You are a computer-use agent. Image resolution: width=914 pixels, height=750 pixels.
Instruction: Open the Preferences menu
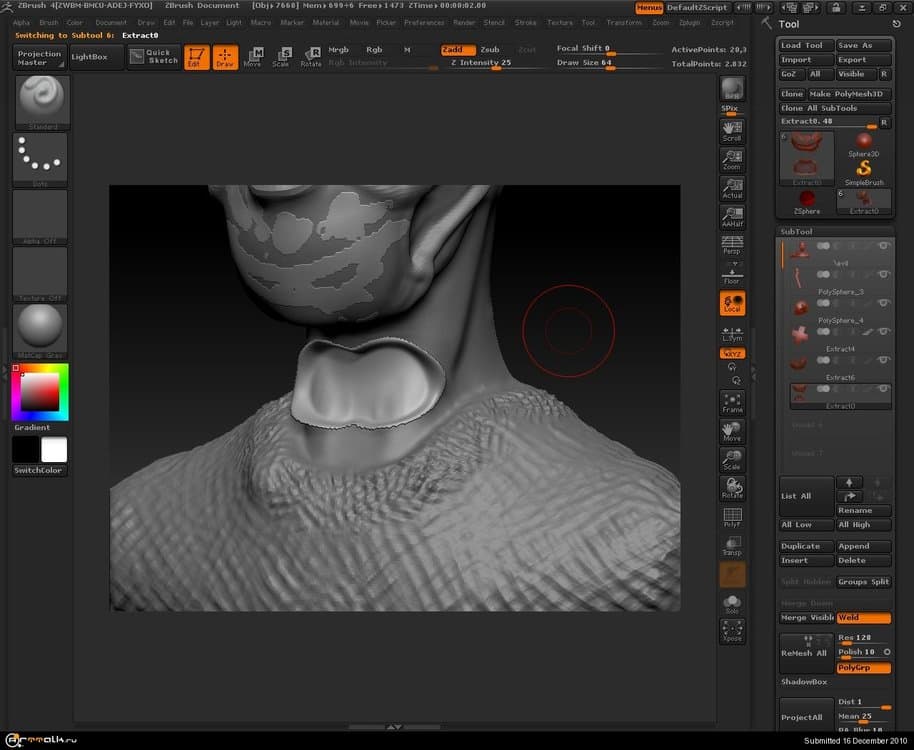[424, 22]
